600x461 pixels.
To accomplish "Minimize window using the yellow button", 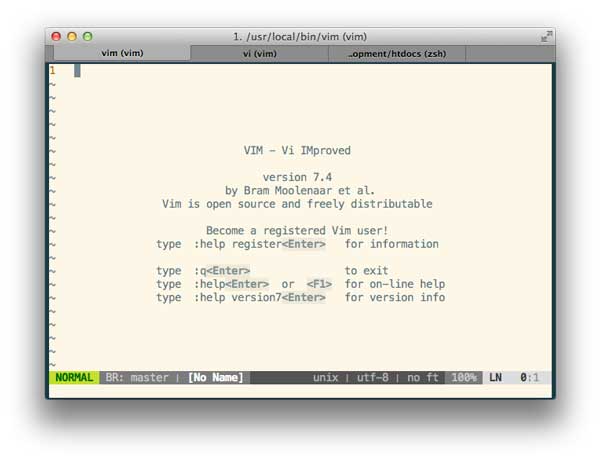I will point(72,36).
